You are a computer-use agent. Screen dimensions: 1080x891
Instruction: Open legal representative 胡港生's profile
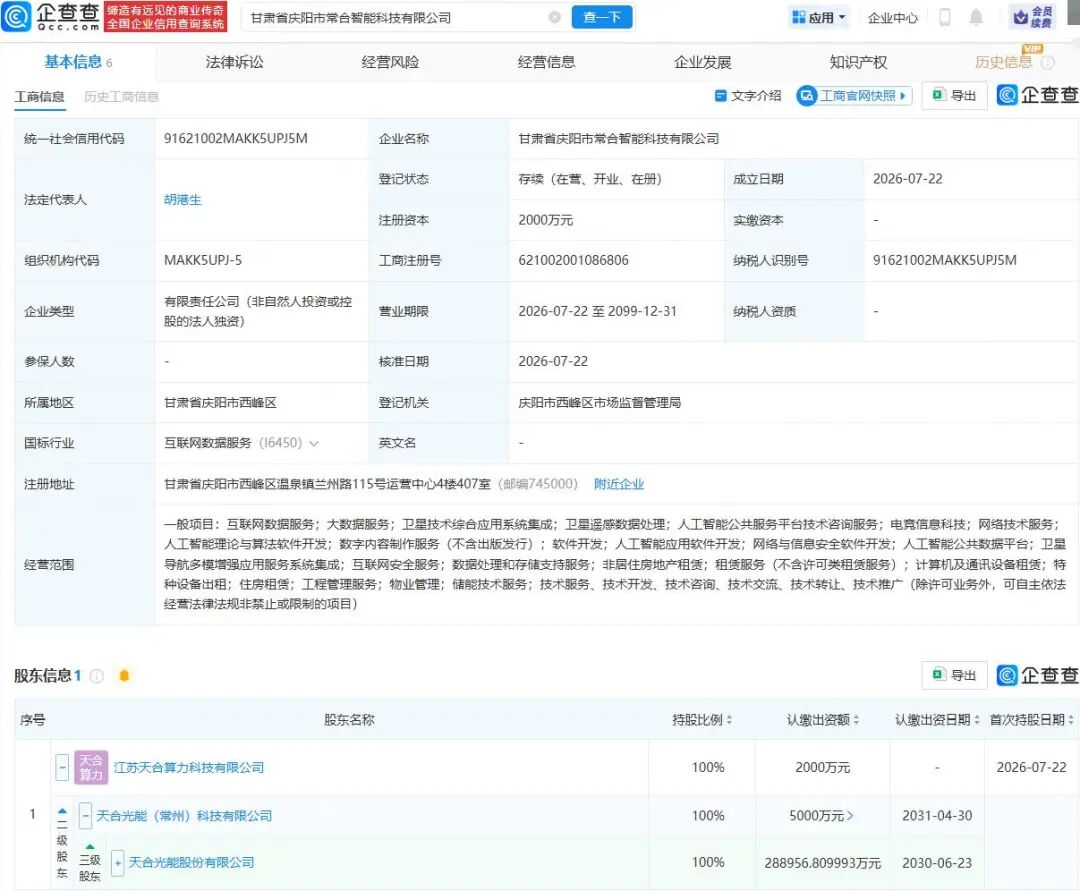point(183,200)
